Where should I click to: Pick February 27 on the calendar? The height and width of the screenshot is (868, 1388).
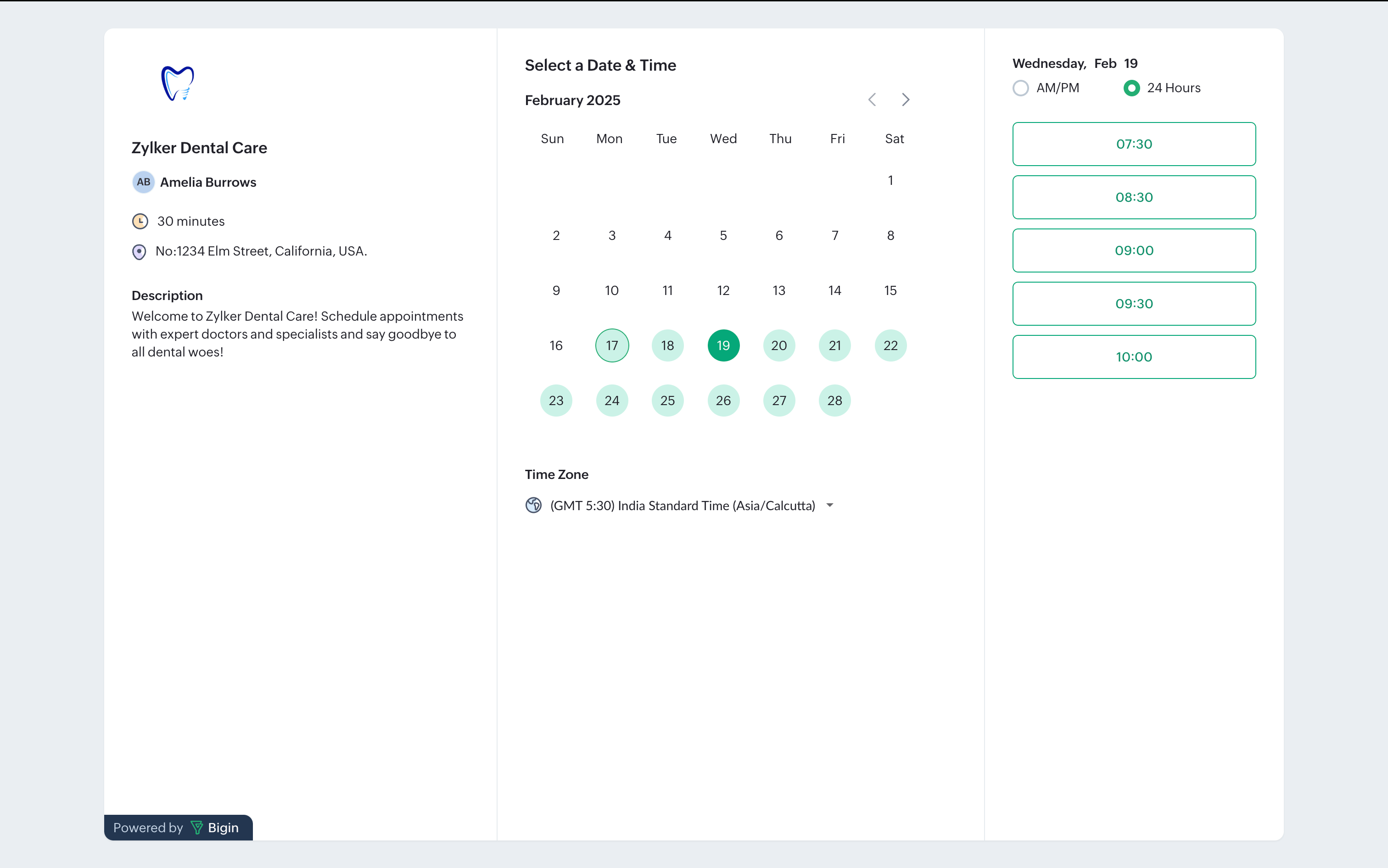coord(779,400)
